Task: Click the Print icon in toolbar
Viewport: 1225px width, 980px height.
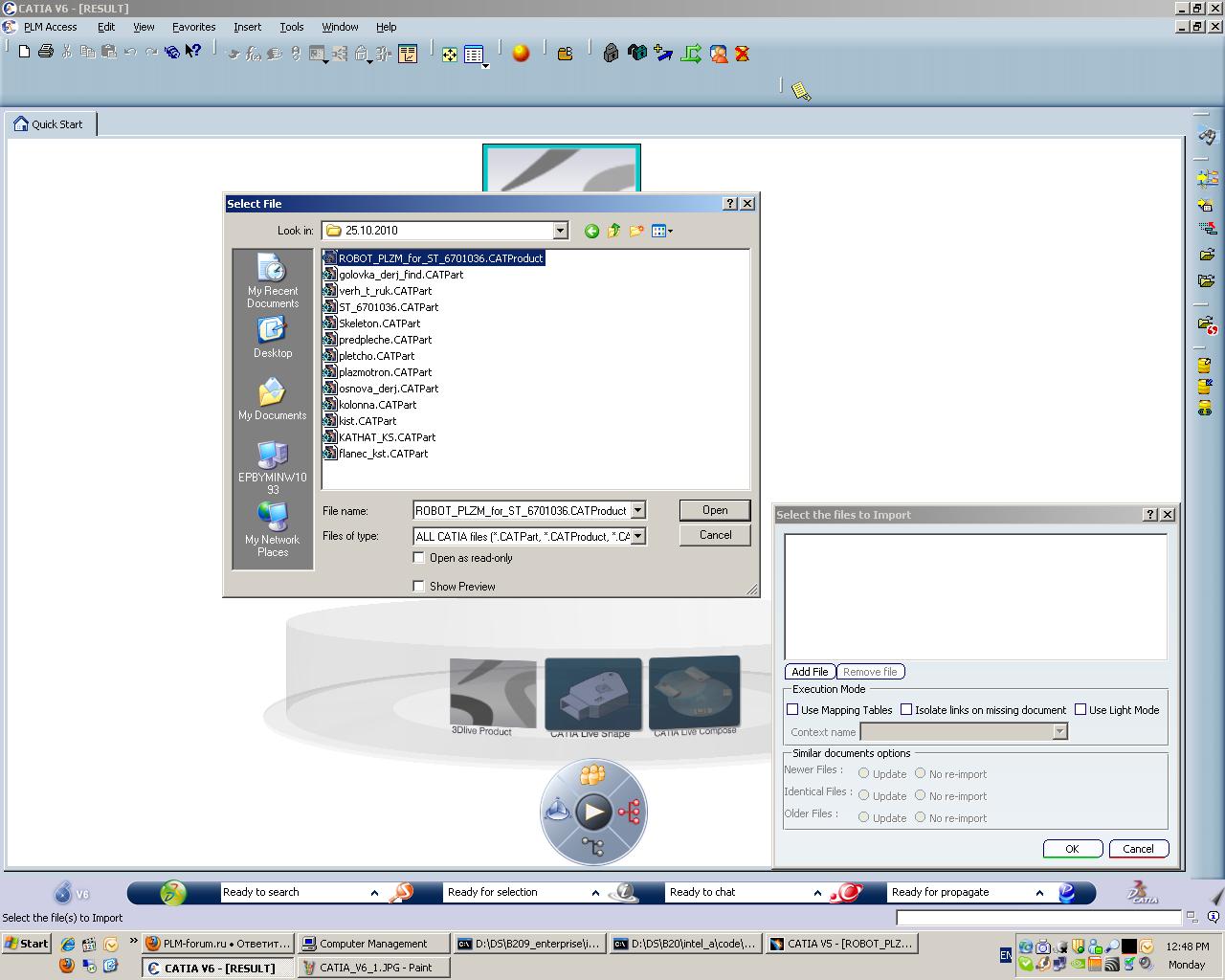Action: 45,52
